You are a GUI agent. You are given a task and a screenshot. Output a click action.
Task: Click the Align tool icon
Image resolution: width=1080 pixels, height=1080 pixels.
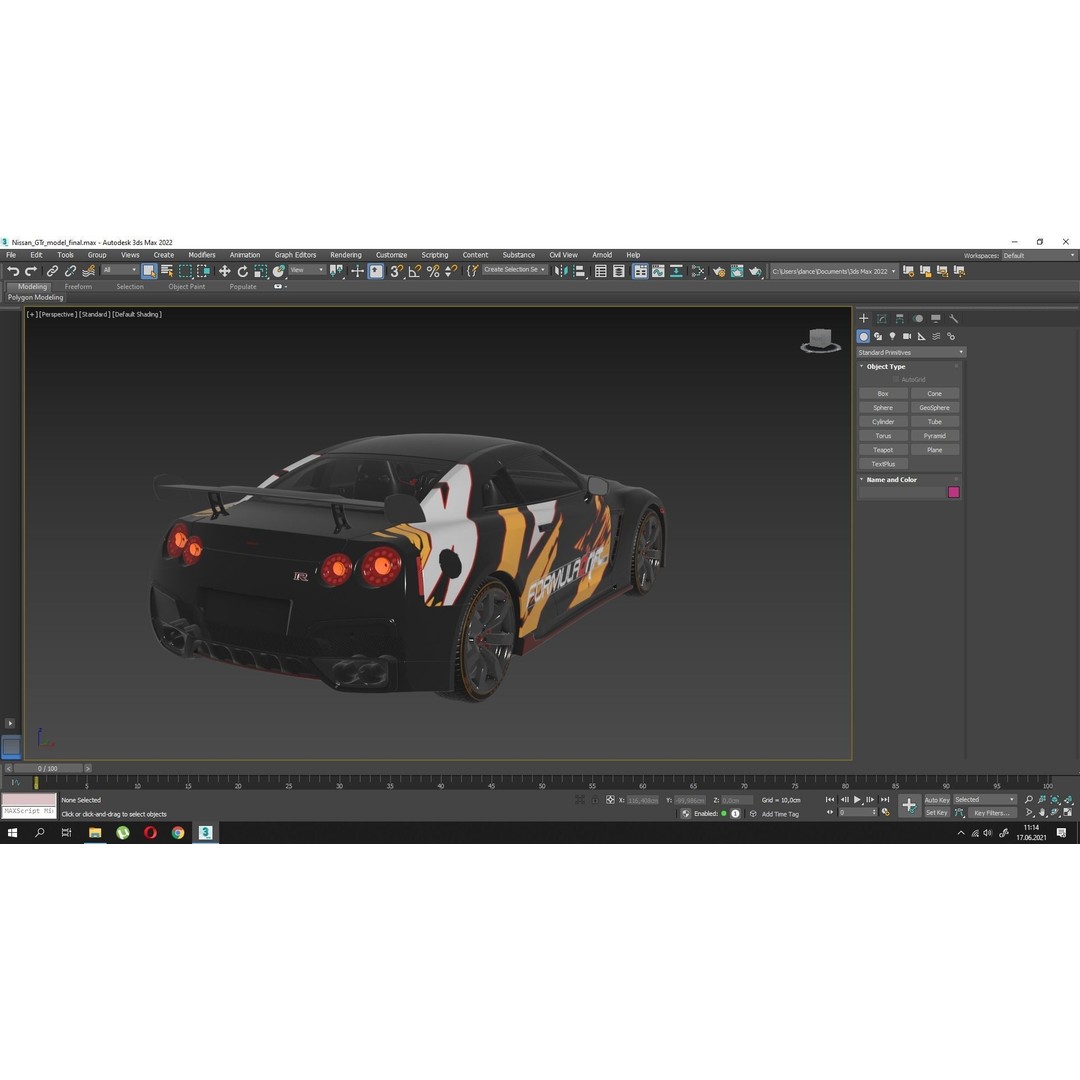(x=579, y=271)
